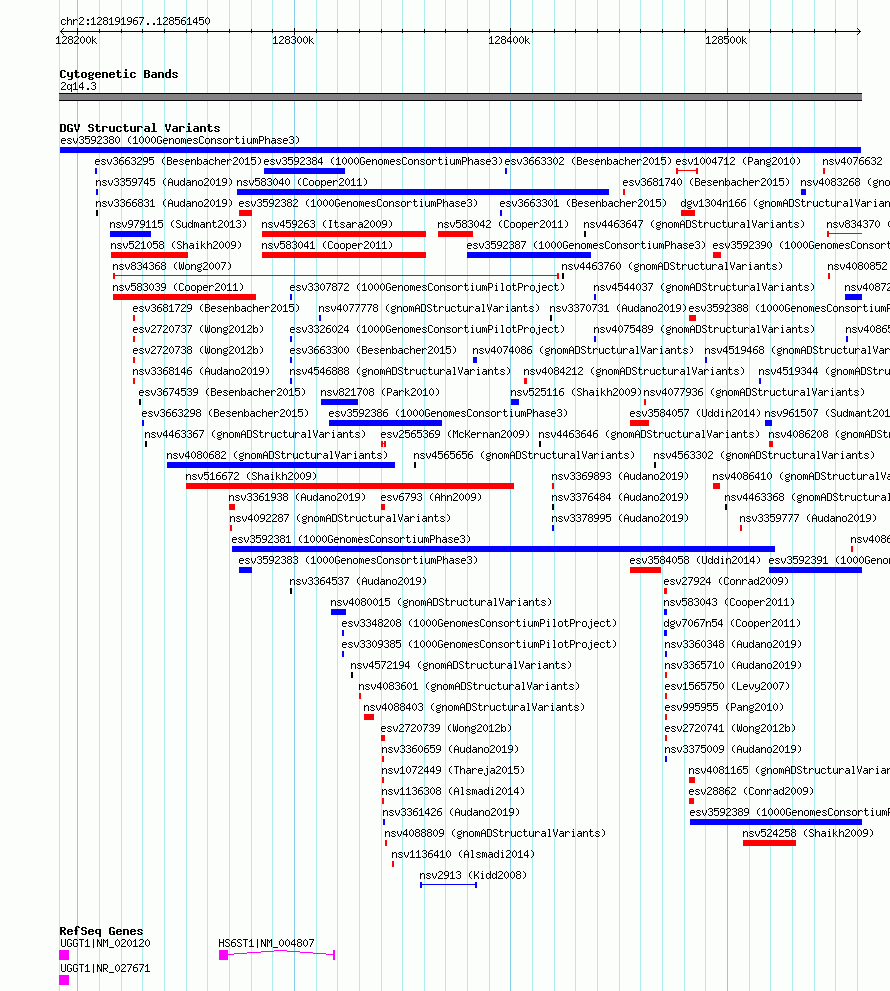Click the red nsv516672 variant bar

350,486
